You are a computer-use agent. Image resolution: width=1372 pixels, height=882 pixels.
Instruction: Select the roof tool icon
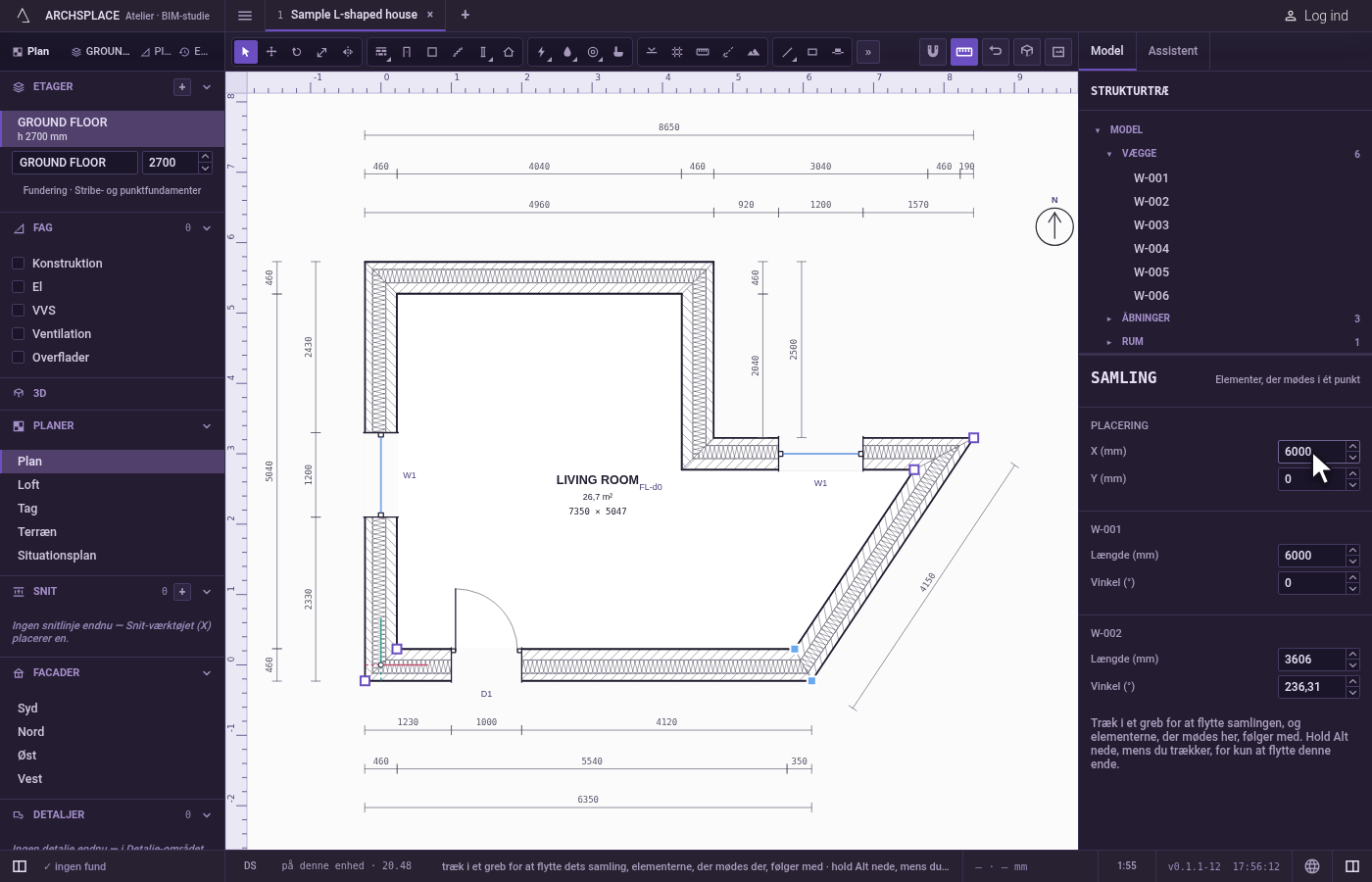(x=509, y=52)
